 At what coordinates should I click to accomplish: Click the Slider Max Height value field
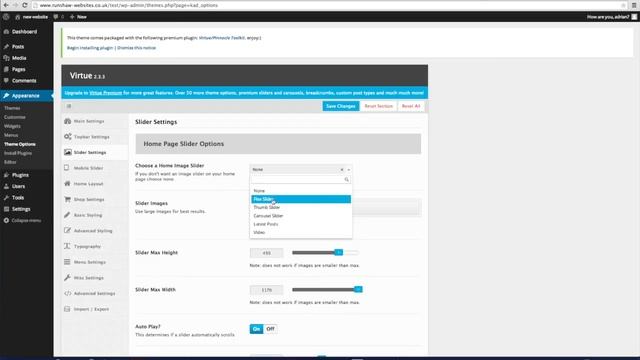pyautogui.click(x=267, y=253)
